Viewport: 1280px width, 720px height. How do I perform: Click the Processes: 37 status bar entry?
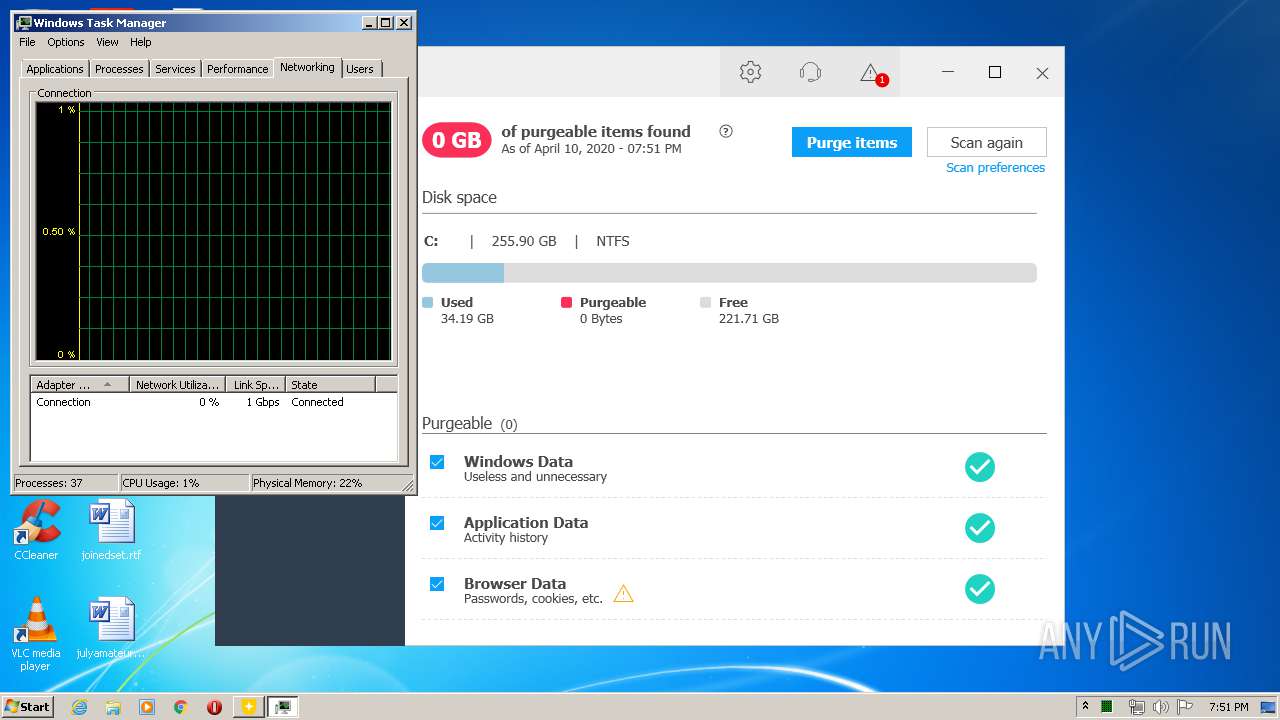point(65,483)
